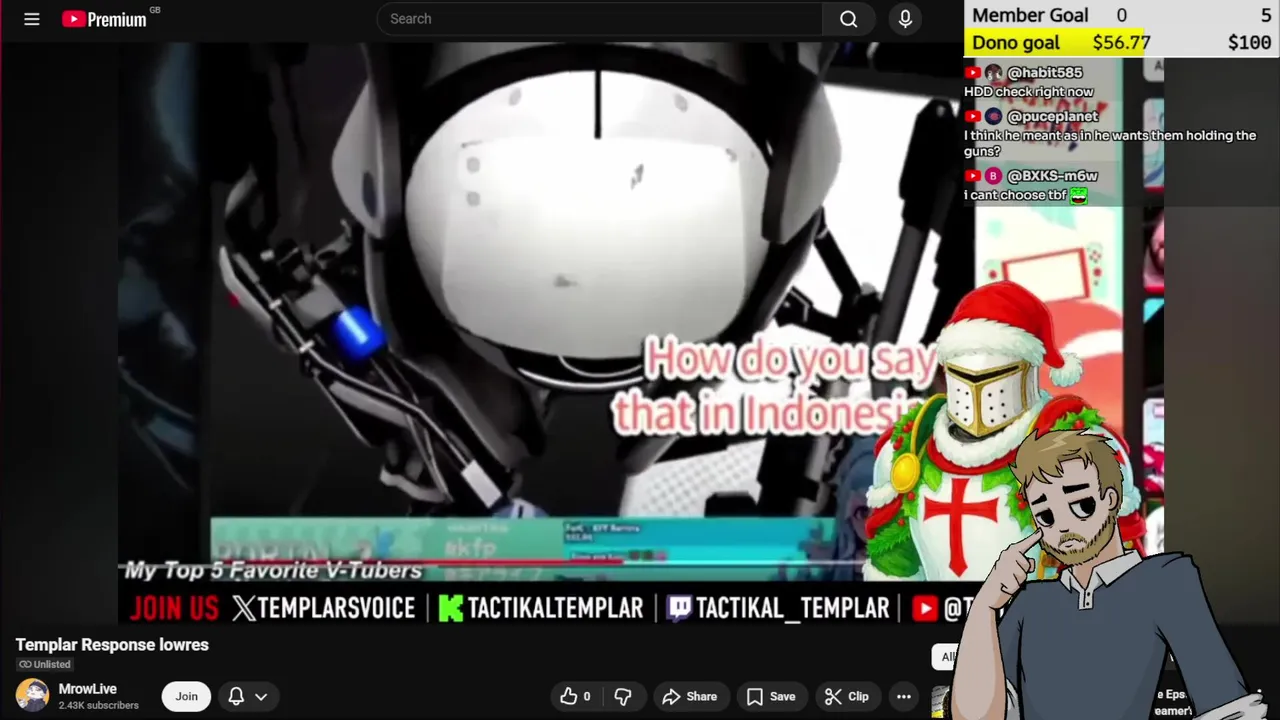
Task: Expand notification options chevron
Action: coord(261,697)
